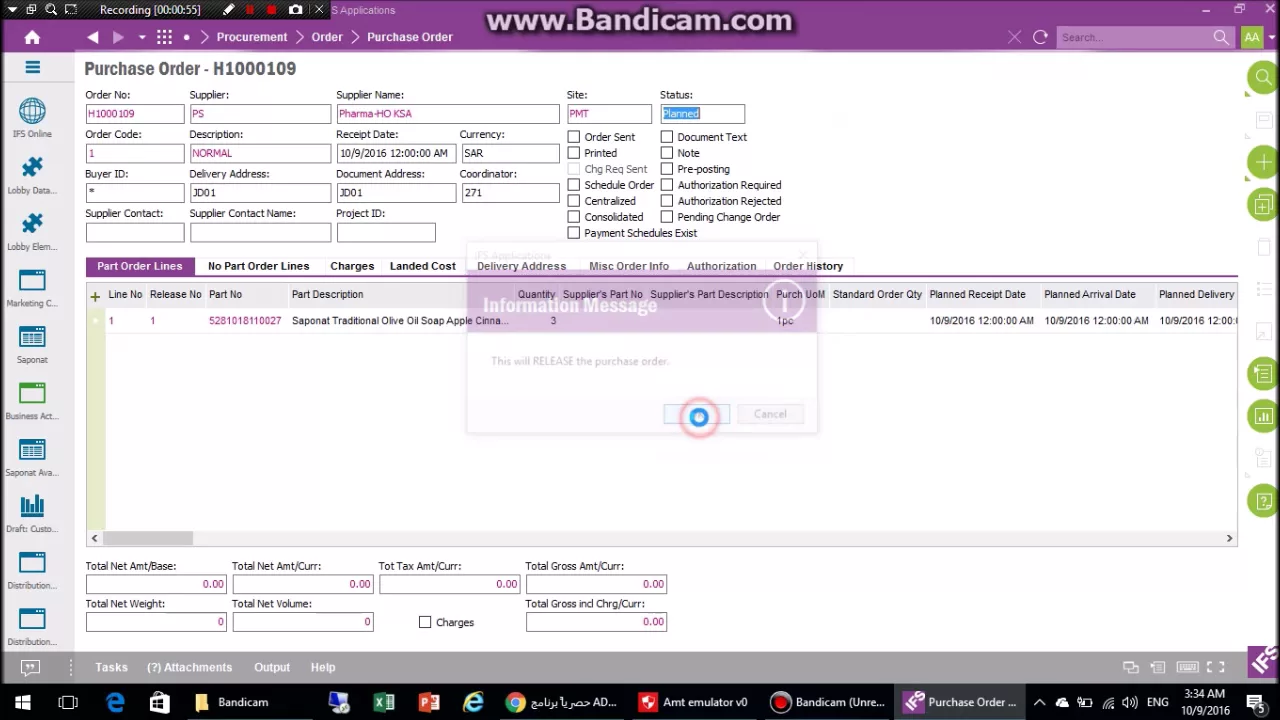Screen dimensions: 1280x720
Task: Open Saponat shortcut in sidebar
Action: click(x=32, y=343)
